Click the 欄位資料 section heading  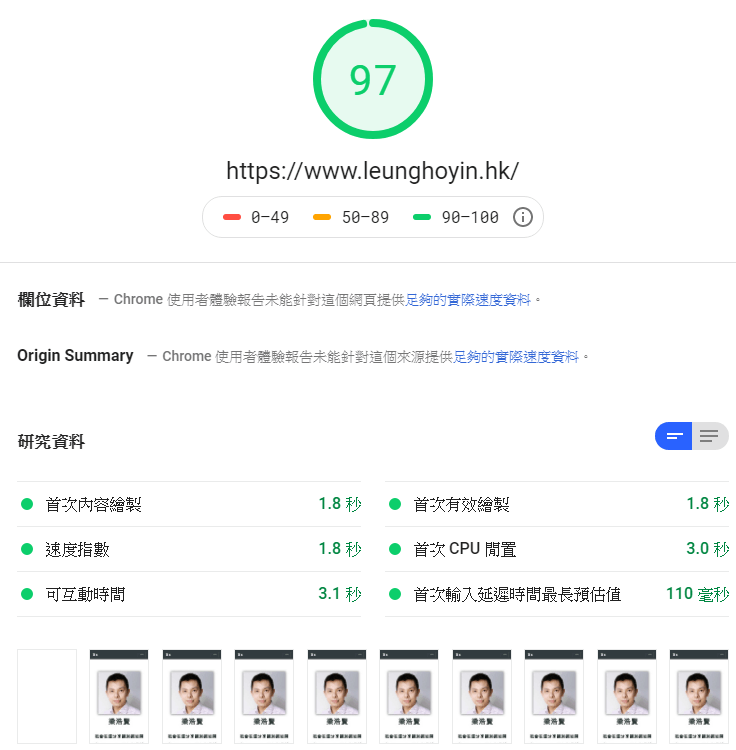click(51, 300)
